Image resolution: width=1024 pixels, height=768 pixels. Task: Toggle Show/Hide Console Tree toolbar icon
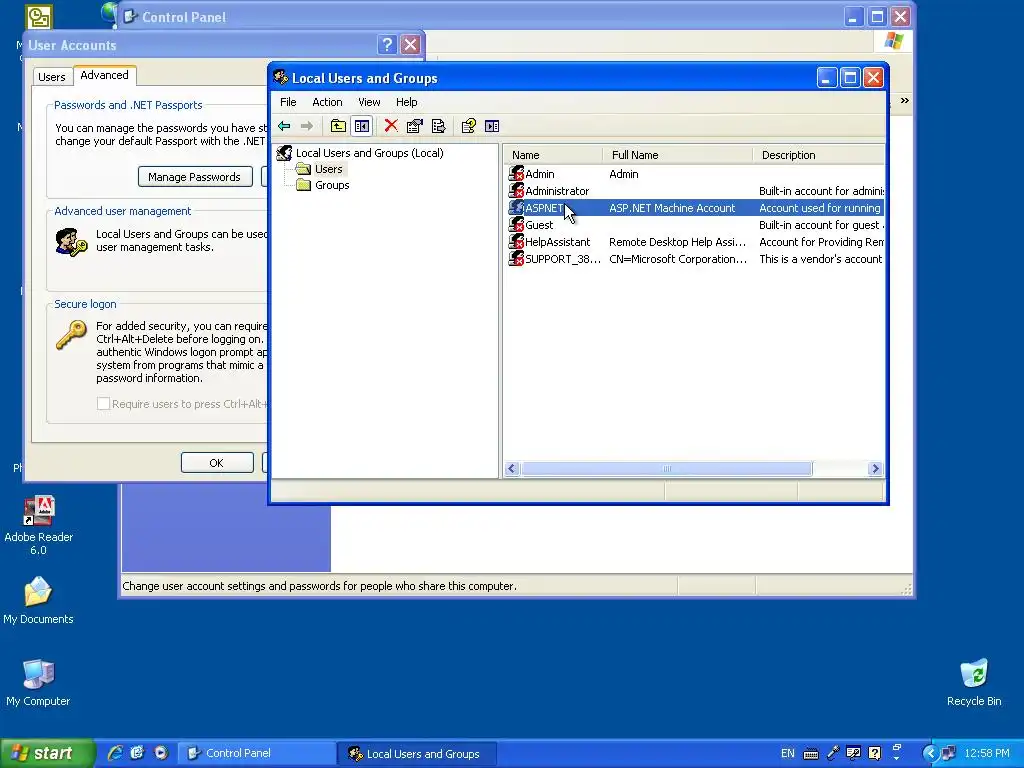[362, 126]
